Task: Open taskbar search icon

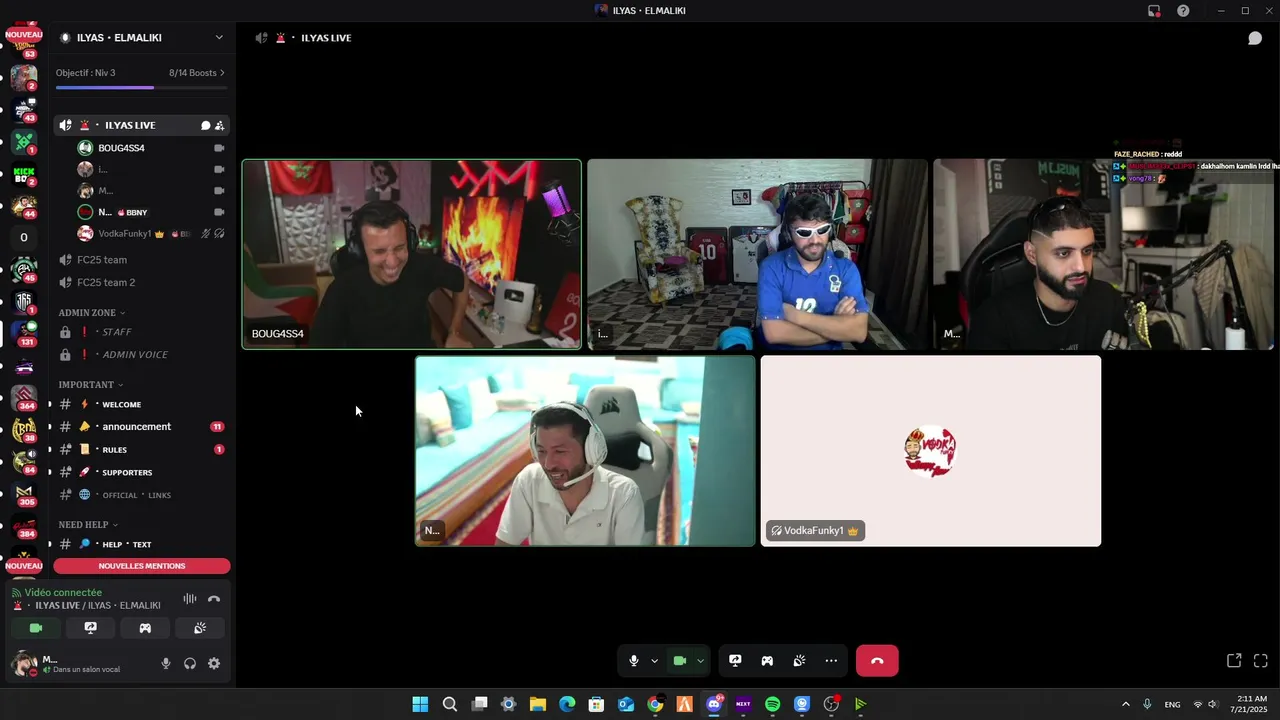Action: (x=450, y=704)
